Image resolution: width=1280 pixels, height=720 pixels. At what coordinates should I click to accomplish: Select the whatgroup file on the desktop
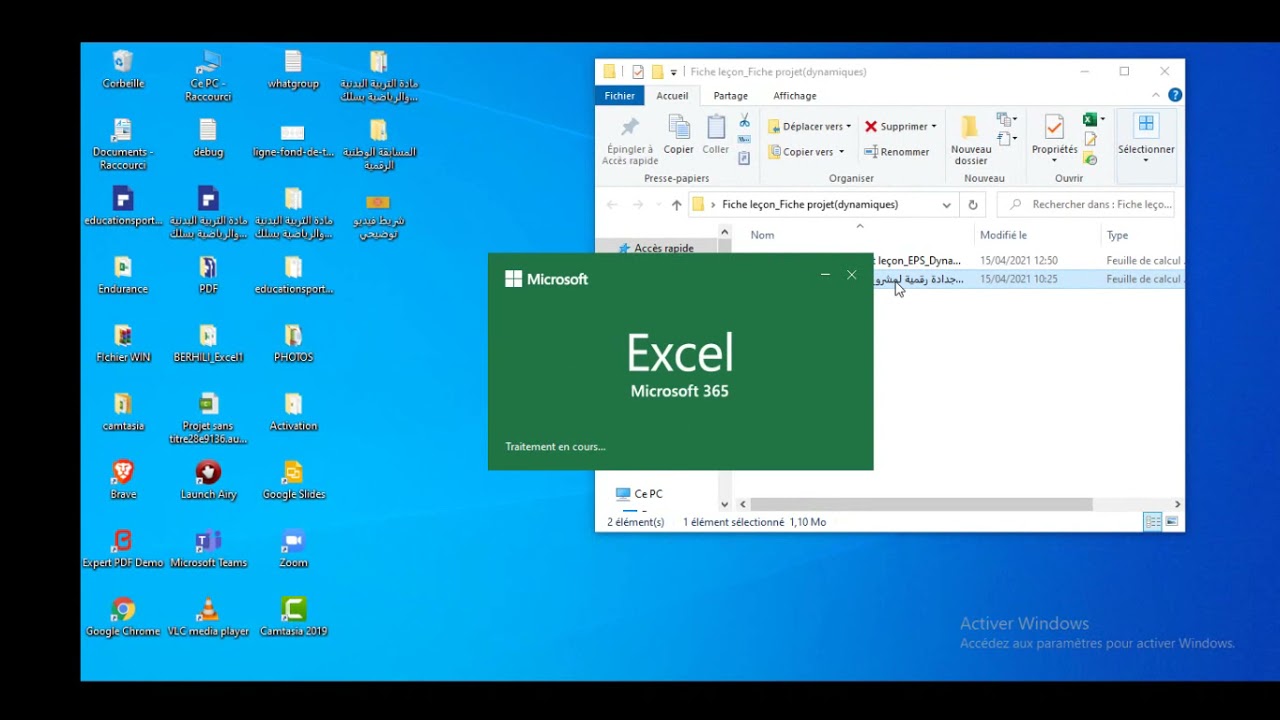click(x=293, y=69)
